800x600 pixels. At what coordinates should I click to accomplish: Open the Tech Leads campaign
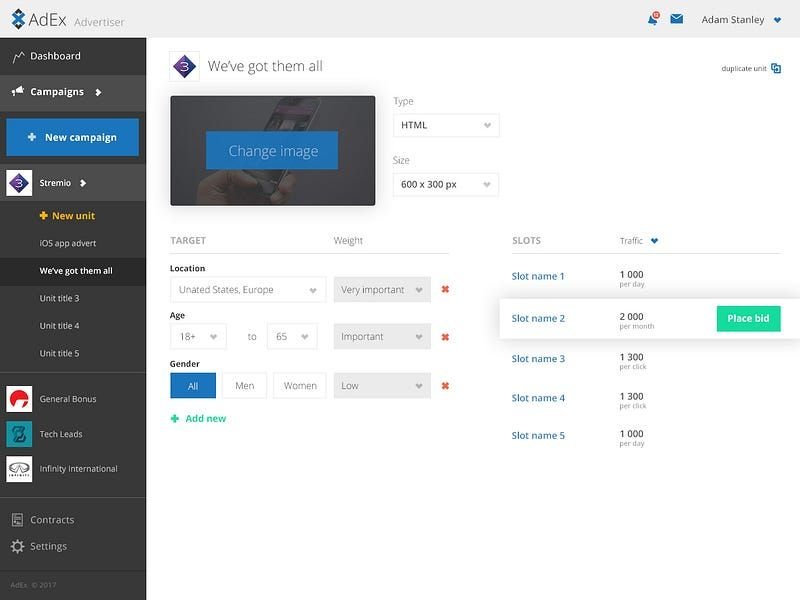(x=61, y=434)
